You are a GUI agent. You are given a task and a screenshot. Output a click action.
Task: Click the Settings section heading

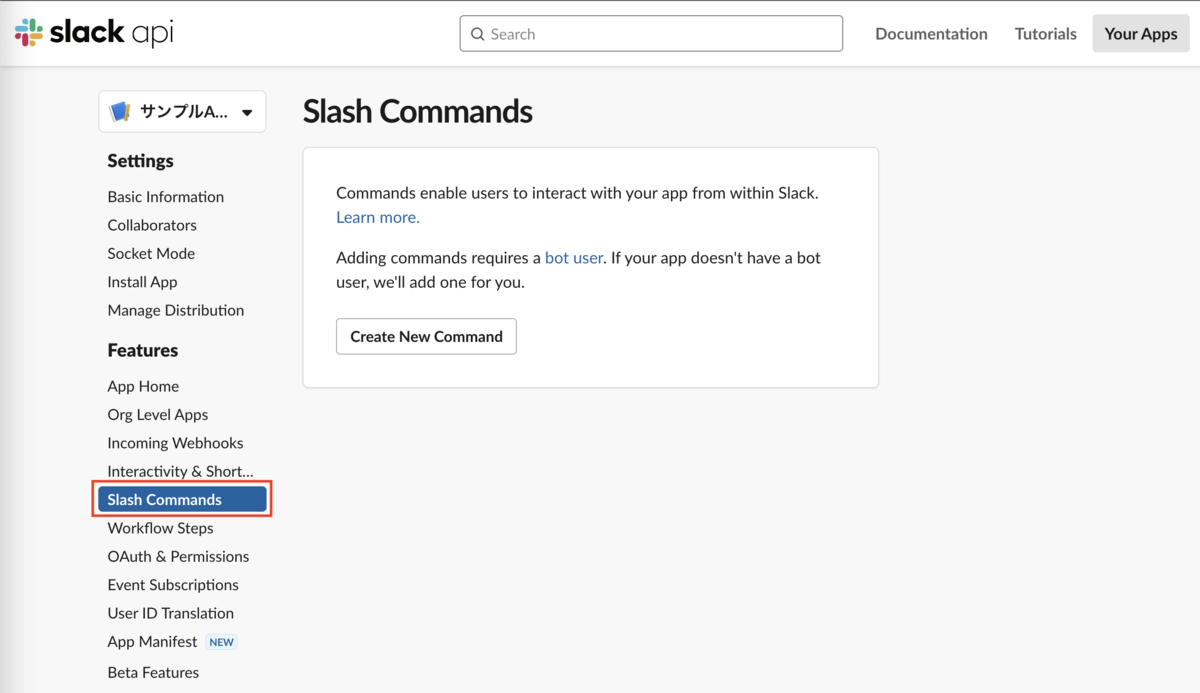point(140,161)
